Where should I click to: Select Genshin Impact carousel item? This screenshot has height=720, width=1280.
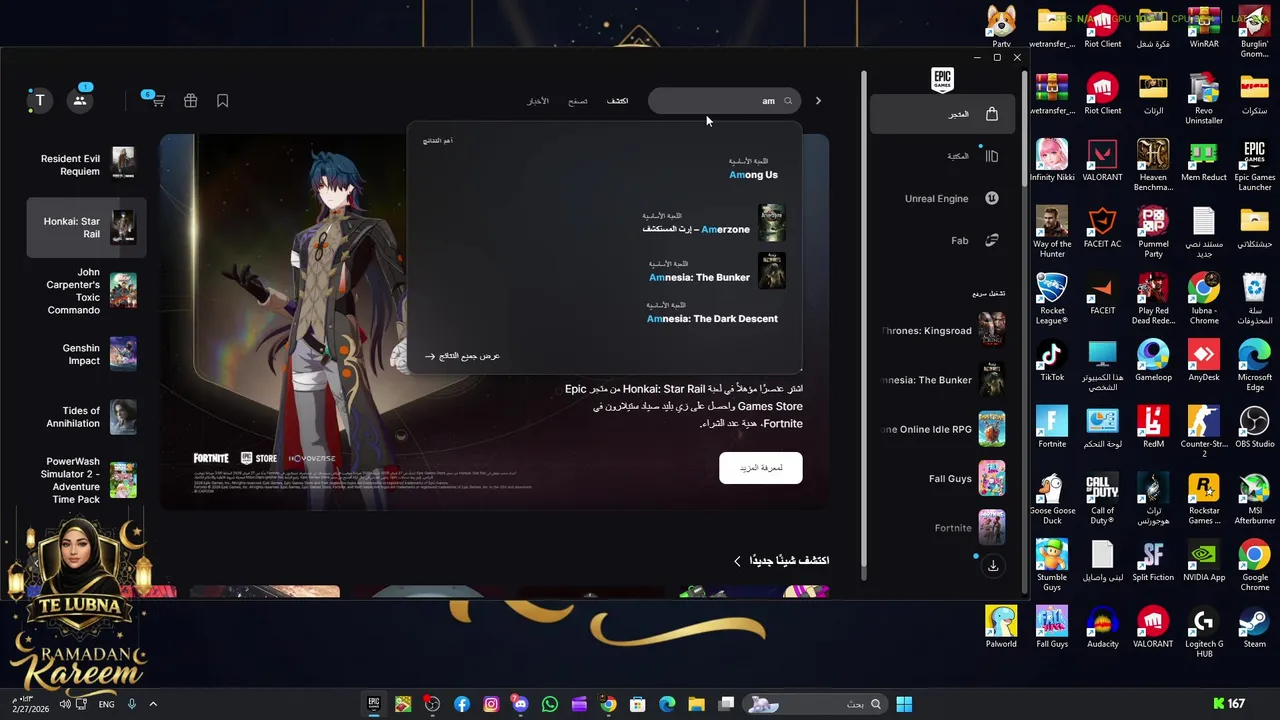[x=87, y=354]
